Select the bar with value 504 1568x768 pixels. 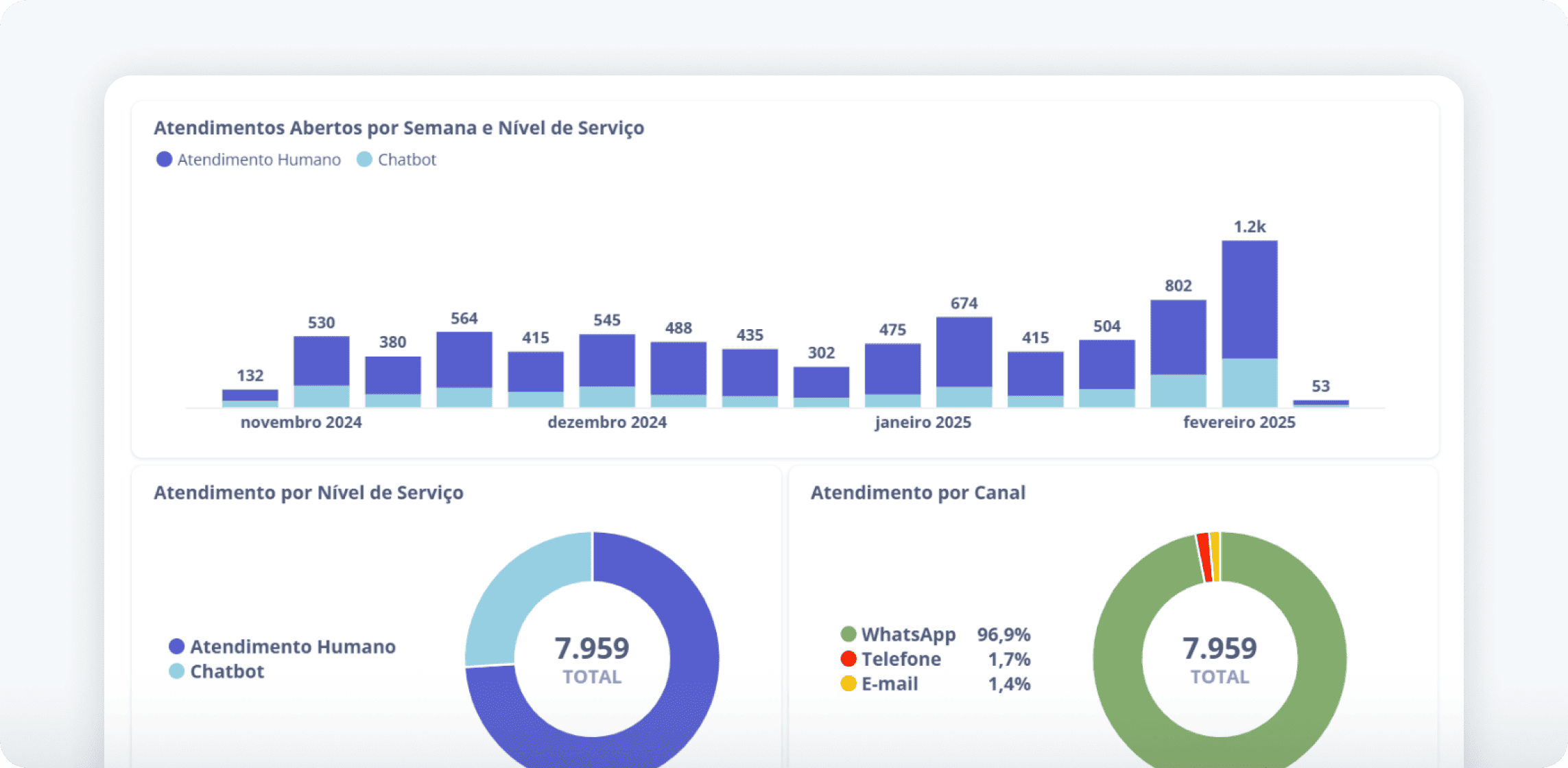1106,374
